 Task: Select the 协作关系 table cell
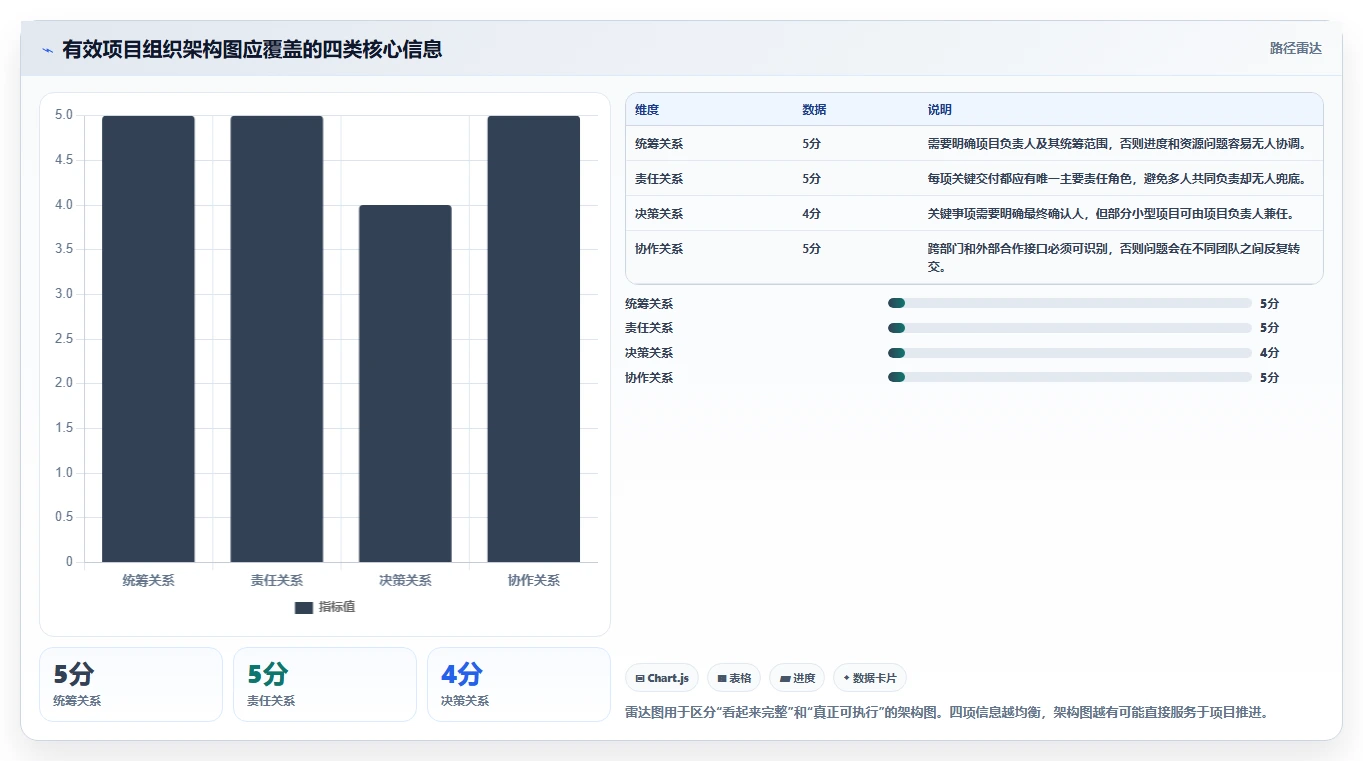click(x=659, y=249)
